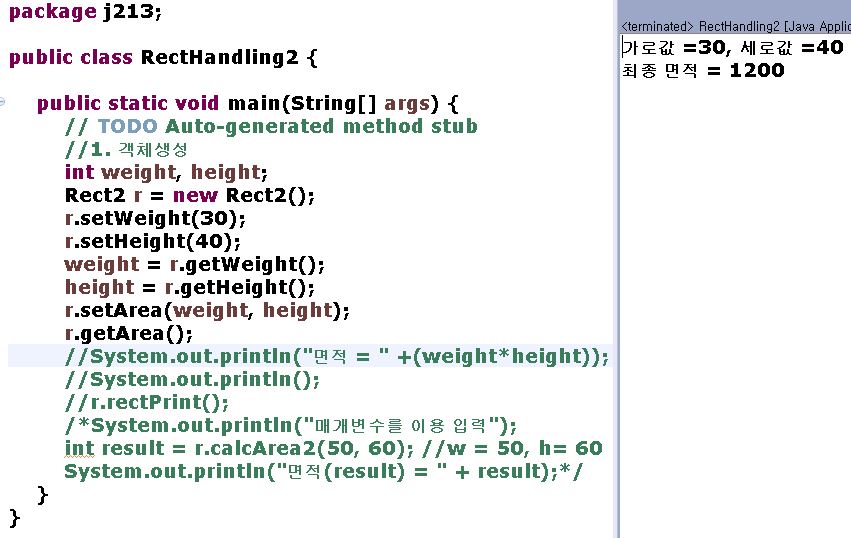The width and height of the screenshot is (851, 538).
Task: Click the sash between the editor and console
Action: coord(616,269)
